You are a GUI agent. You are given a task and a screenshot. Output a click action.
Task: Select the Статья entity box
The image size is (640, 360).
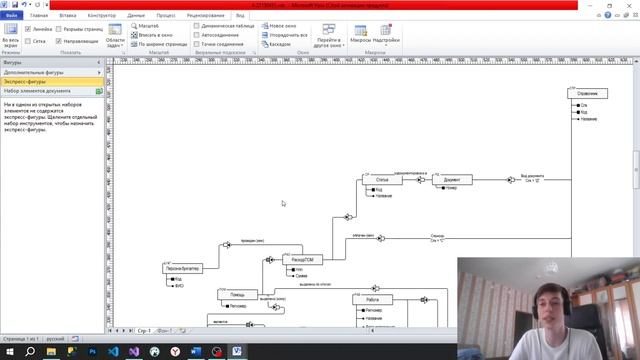tap(382, 180)
